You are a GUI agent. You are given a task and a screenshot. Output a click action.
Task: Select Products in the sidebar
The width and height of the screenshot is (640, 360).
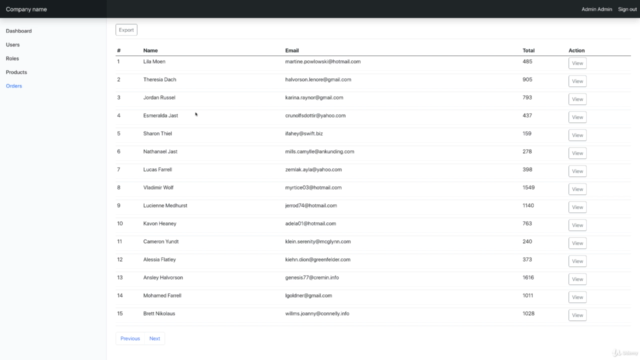pyautogui.click(x=16, y=72)
